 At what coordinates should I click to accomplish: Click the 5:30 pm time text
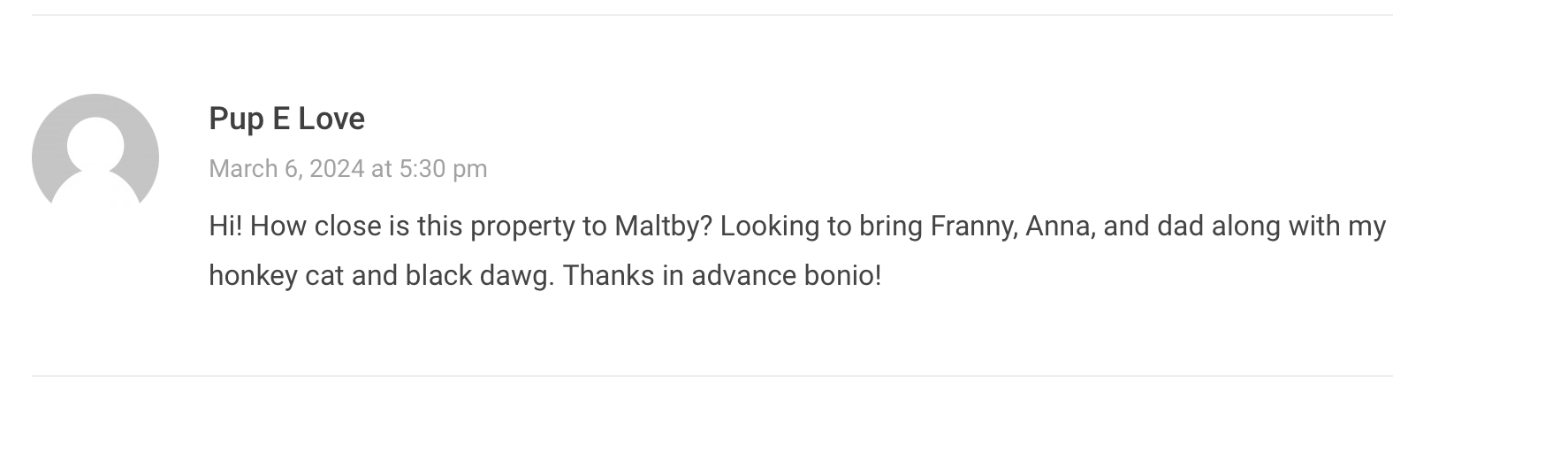point(443,168)
